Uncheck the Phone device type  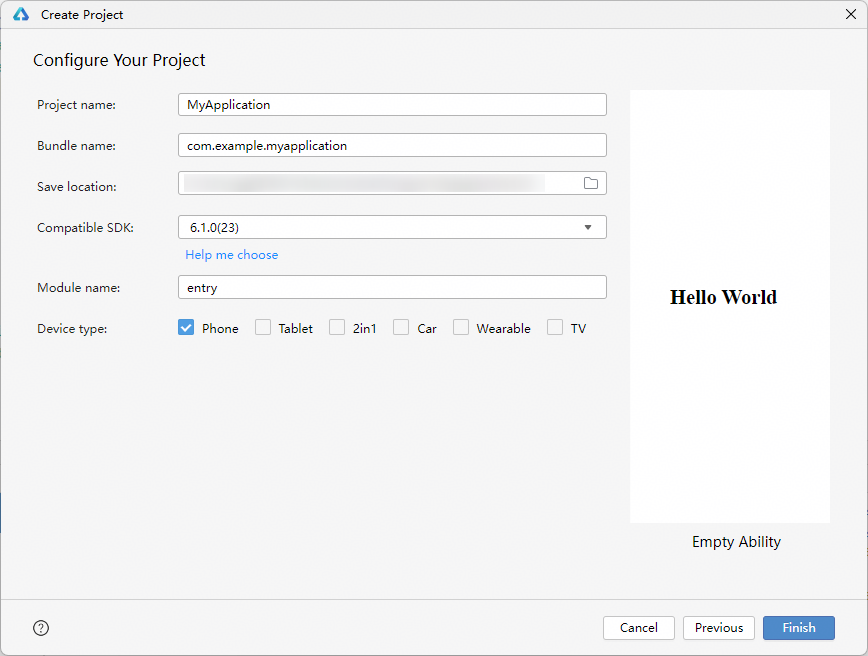pyautogui.click(x=186, y=328)
